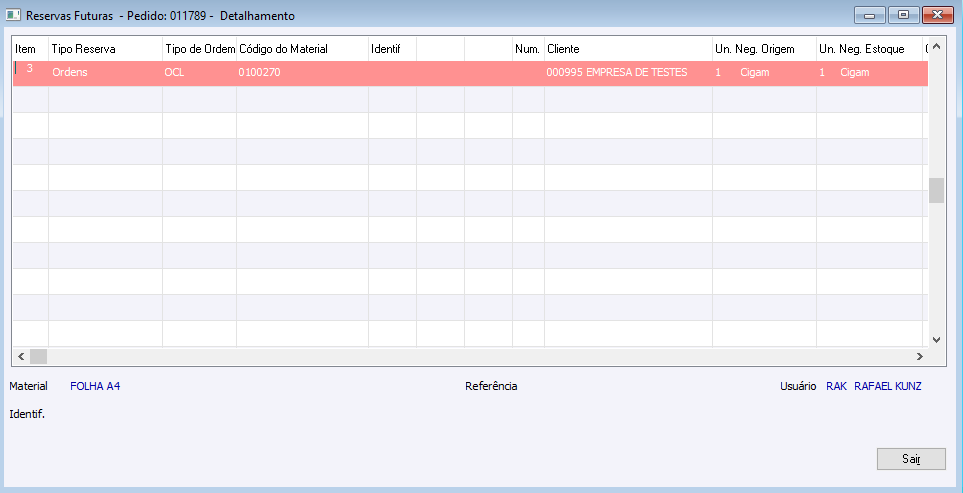Click the Num. column header
The width and height of the screenshot is (963, 493).
[x=528, y=49]
